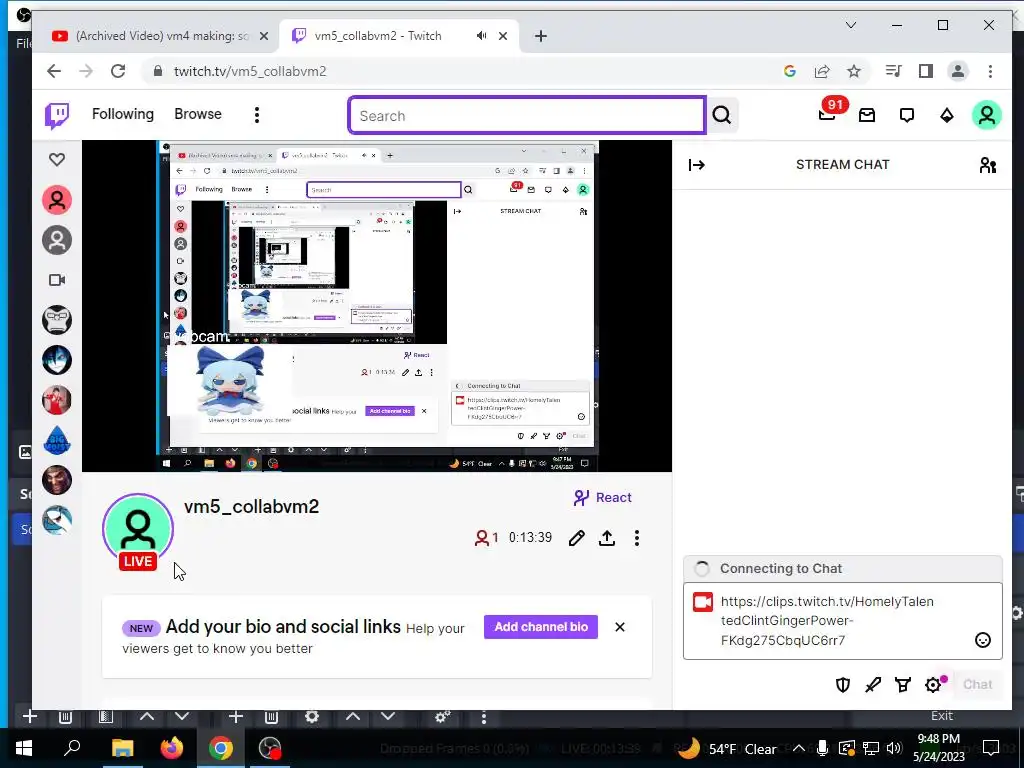Open the Browse page
1024x768 pixels.
[x=198, y=114]
